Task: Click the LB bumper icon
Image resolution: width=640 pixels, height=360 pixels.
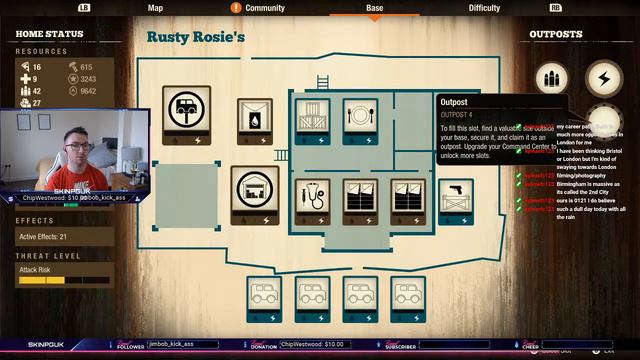Action: 84,7
